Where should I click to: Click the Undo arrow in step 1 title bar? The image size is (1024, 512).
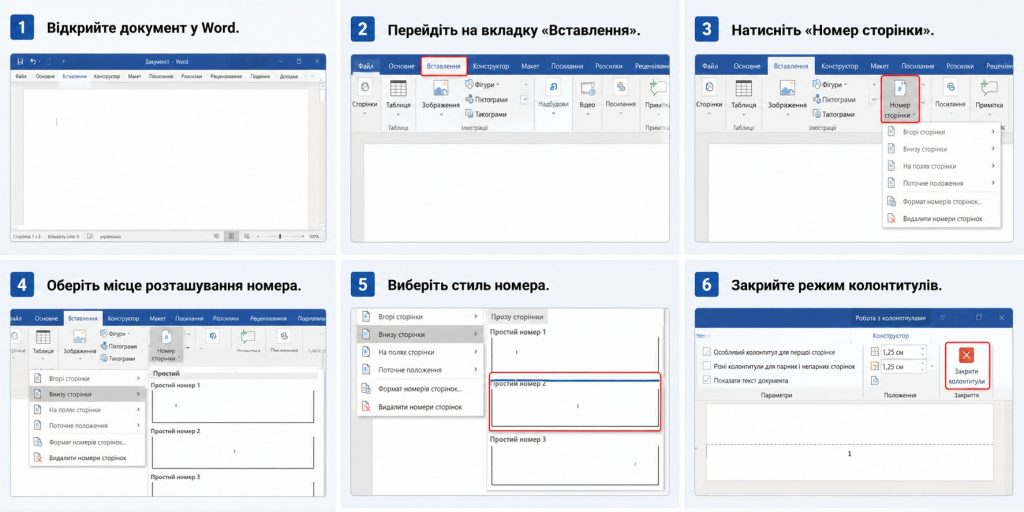click(x=33, y=61)
